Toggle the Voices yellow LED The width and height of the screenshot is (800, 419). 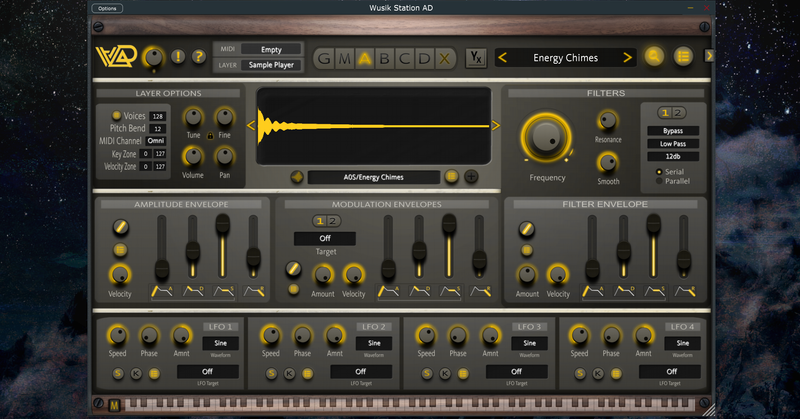116,115
